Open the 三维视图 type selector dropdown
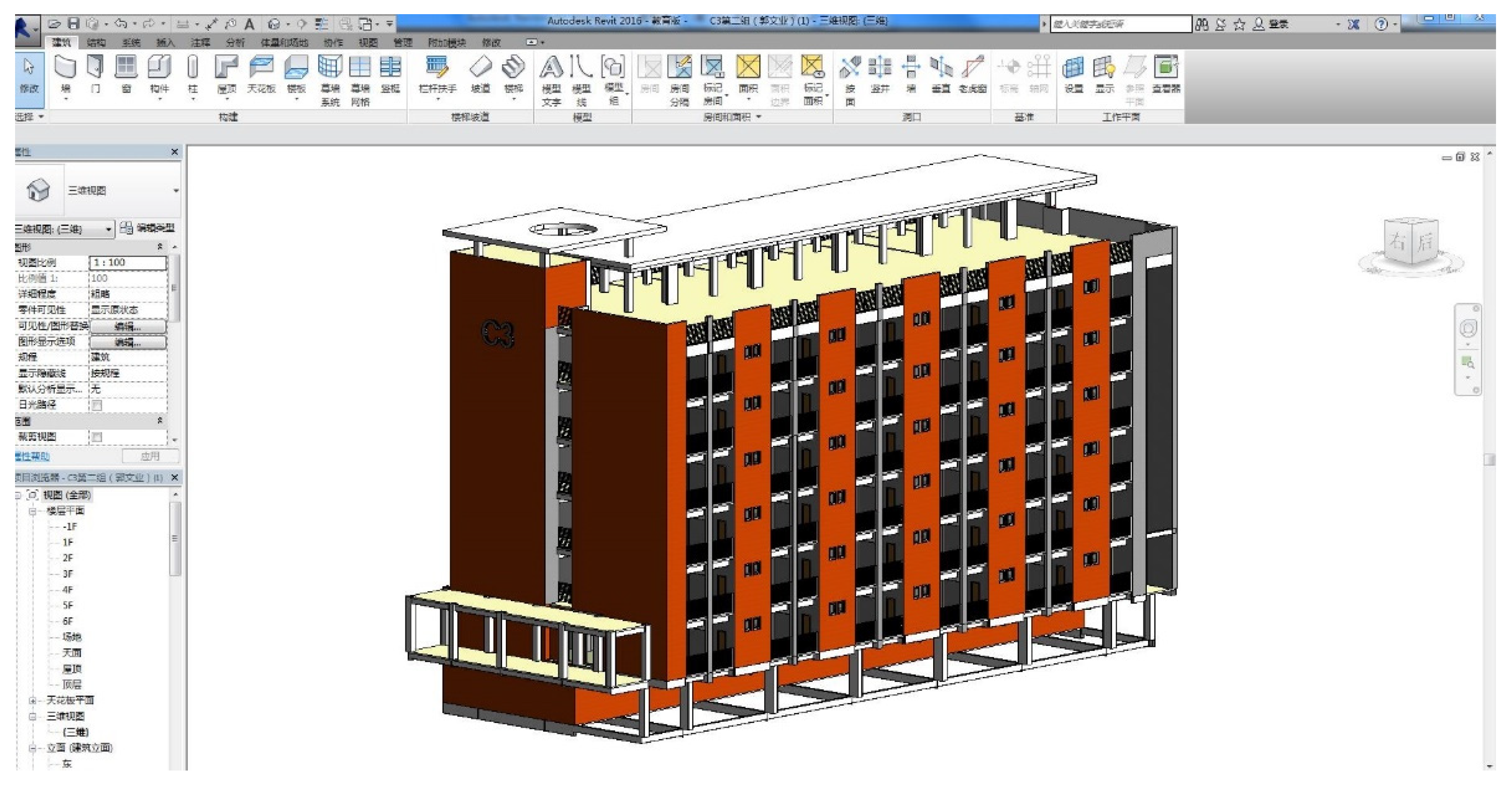This screenshot has height=792, width=1512. click(175, 191)
